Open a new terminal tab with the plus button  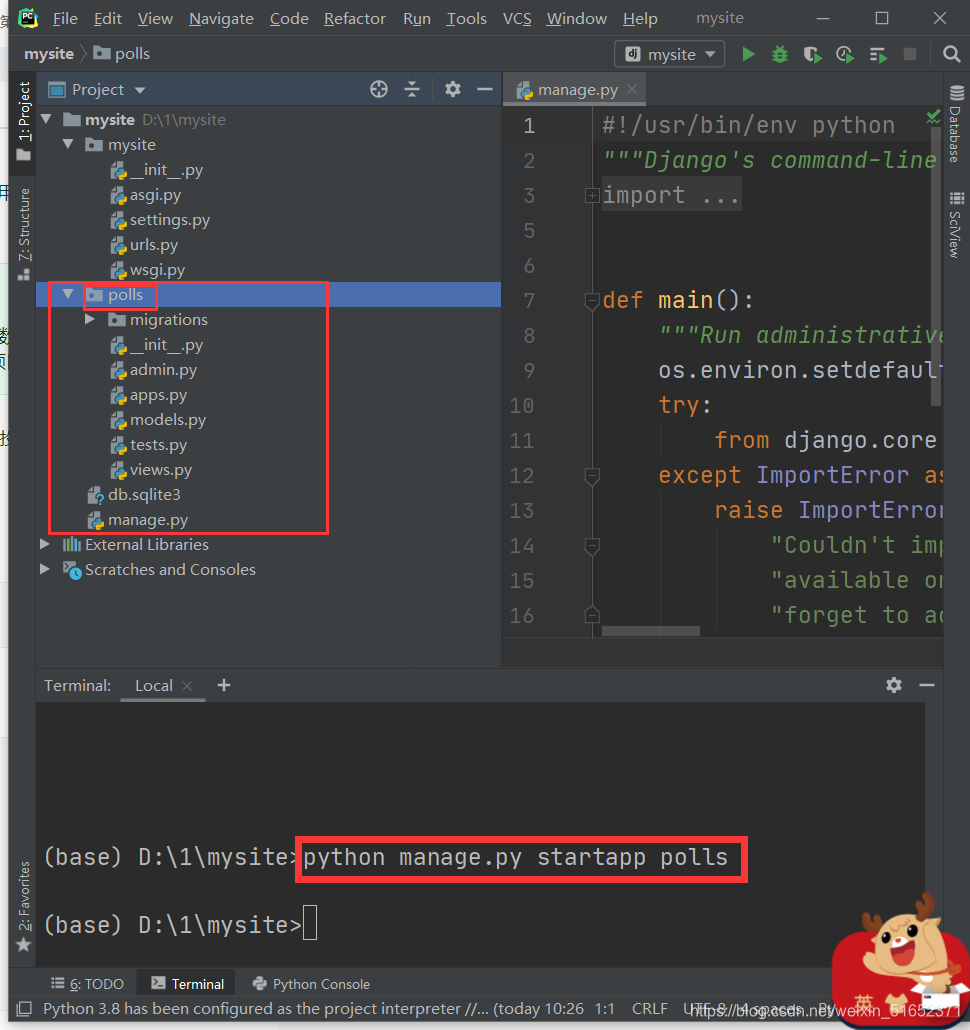pyautogui.click(x=223, y=685)
